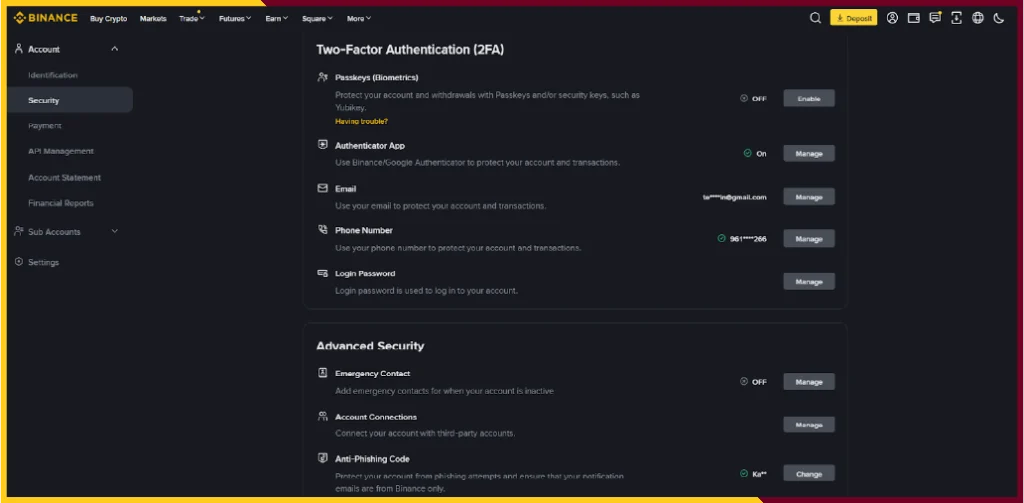Manage the Authenticator App
Image resolution: width=1024 pixels, height=503 pixels.
point(809,154)
